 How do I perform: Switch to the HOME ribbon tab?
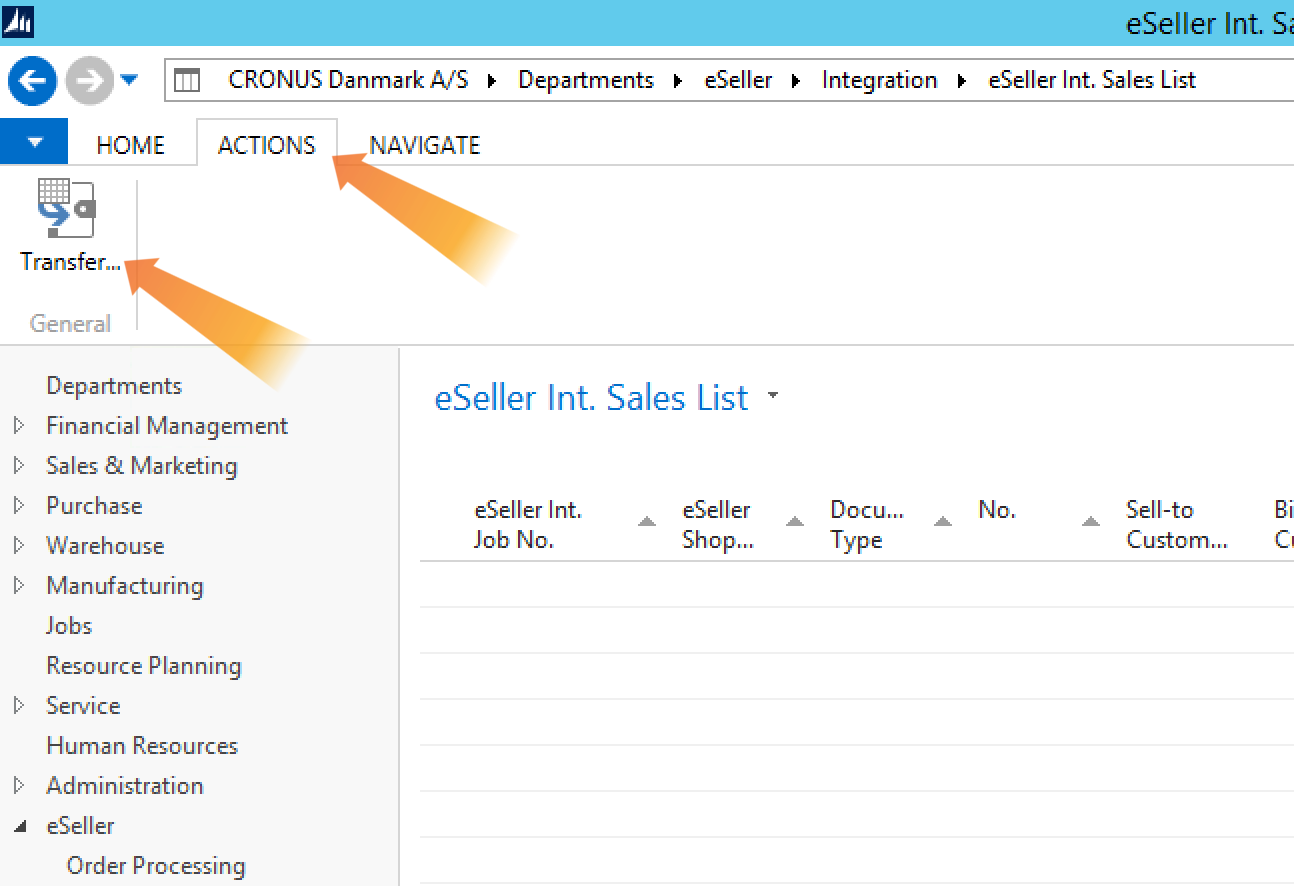point(131,145)
